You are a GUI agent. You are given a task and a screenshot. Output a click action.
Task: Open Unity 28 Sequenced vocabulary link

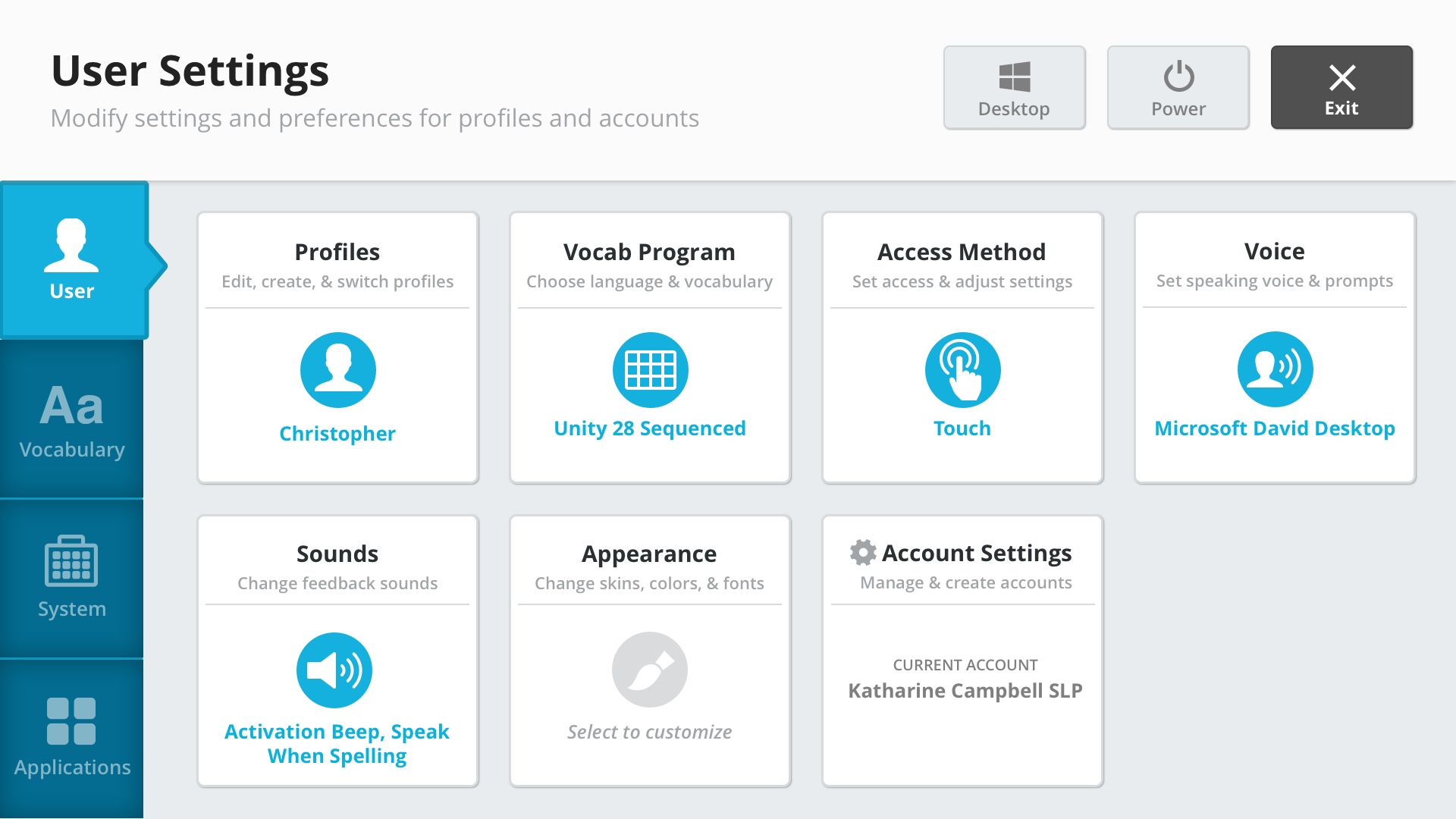click(650, 428)
